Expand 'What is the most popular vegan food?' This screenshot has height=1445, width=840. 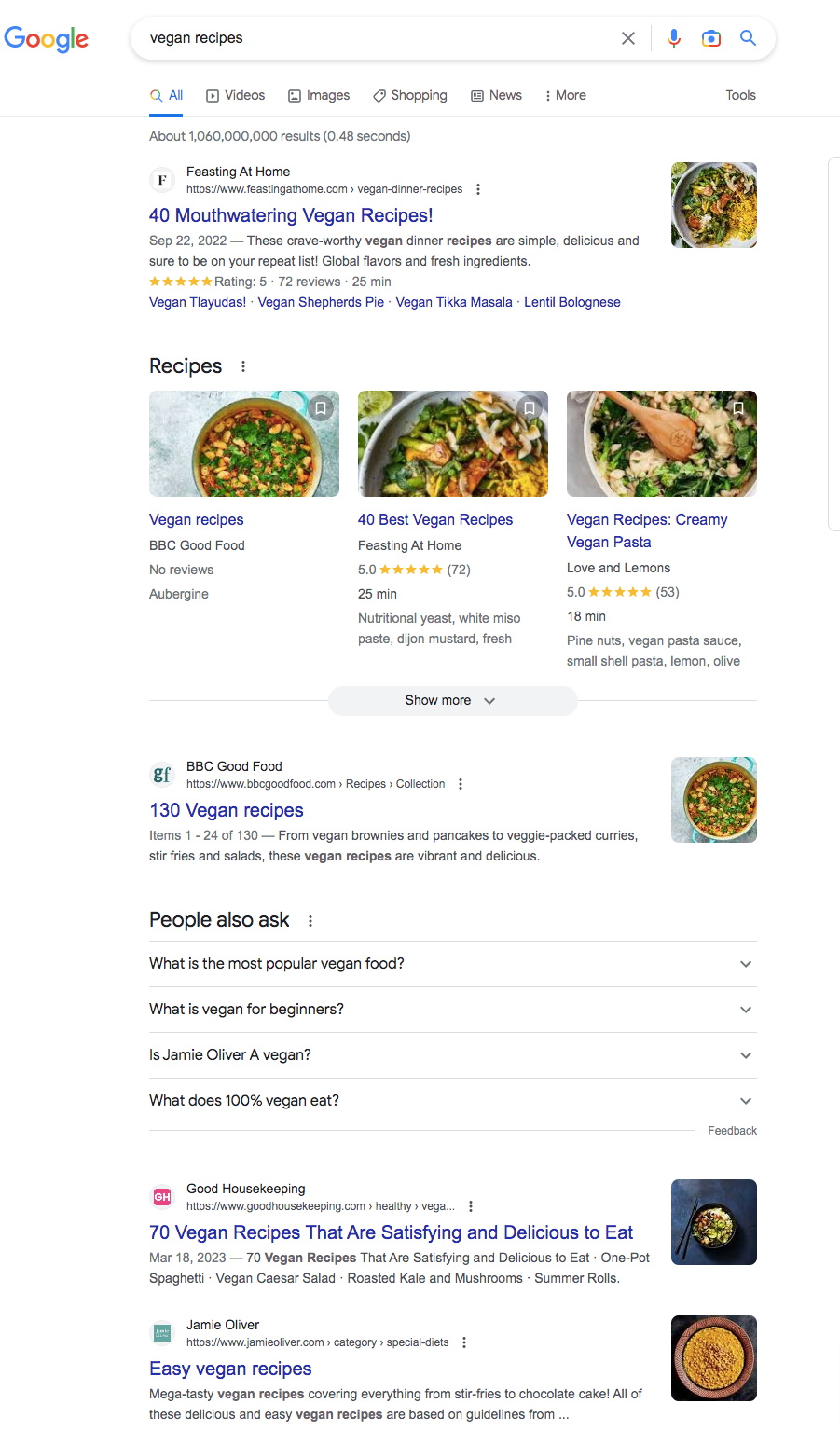452,964
